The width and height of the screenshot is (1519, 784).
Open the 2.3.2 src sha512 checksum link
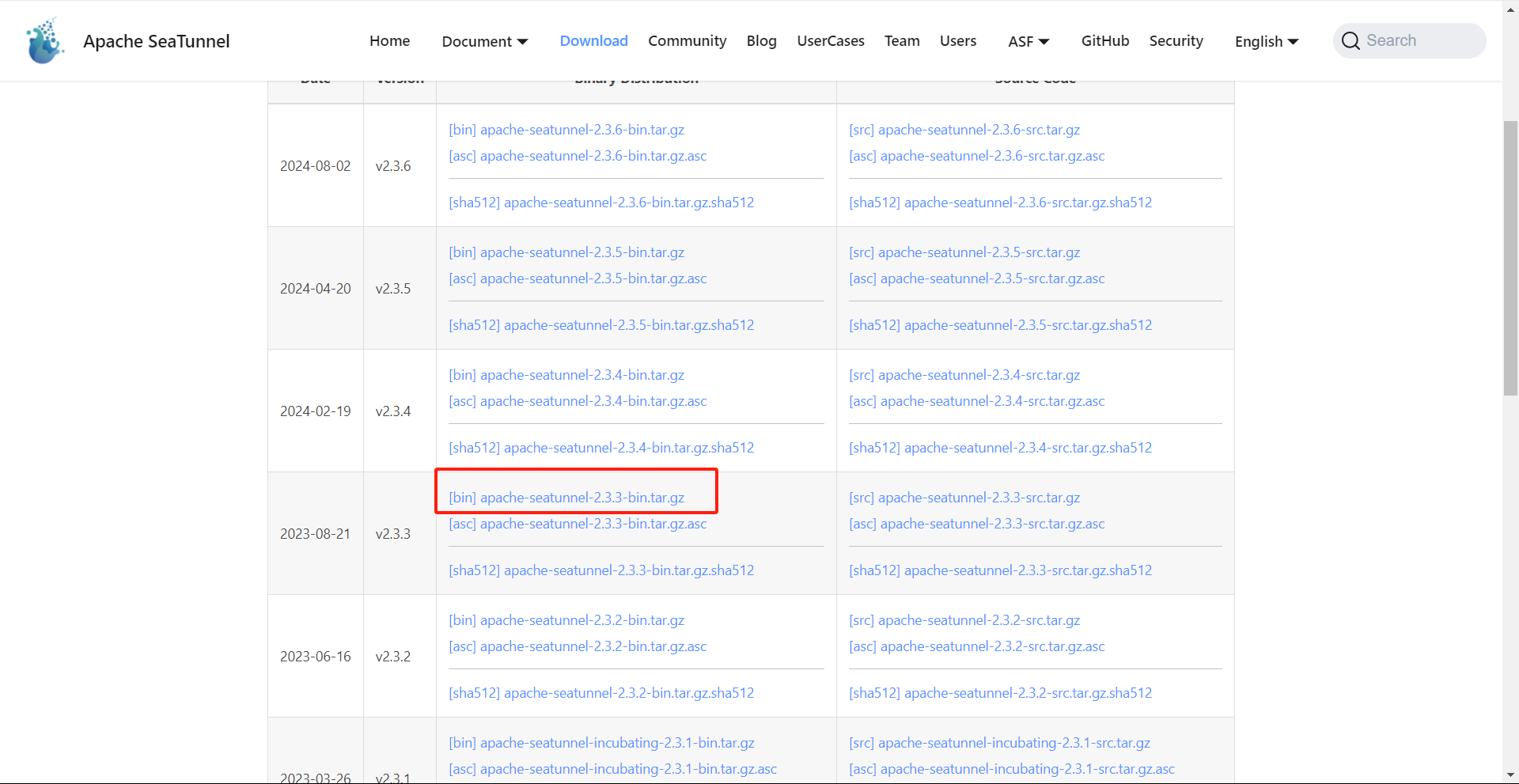1001,693
